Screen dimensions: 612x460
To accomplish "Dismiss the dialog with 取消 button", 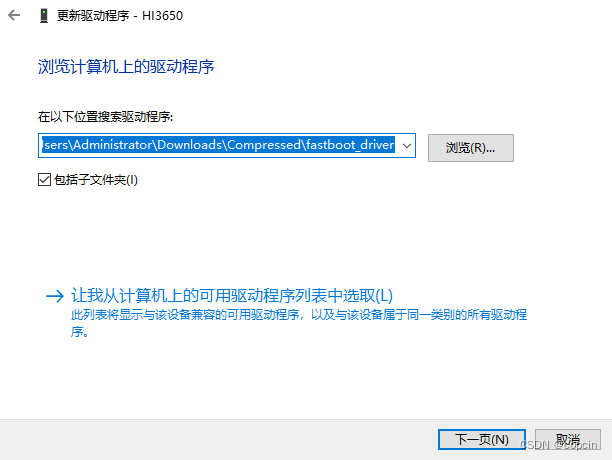I will coord(568,439).
